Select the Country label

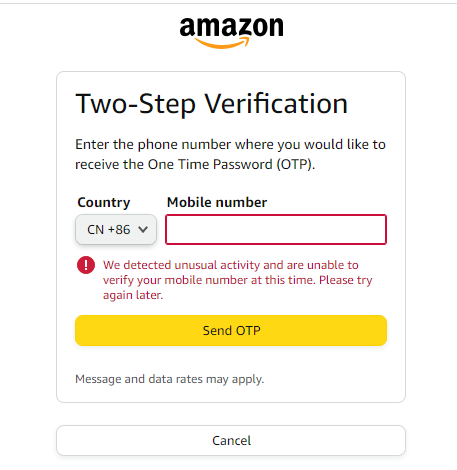point(104,202)
